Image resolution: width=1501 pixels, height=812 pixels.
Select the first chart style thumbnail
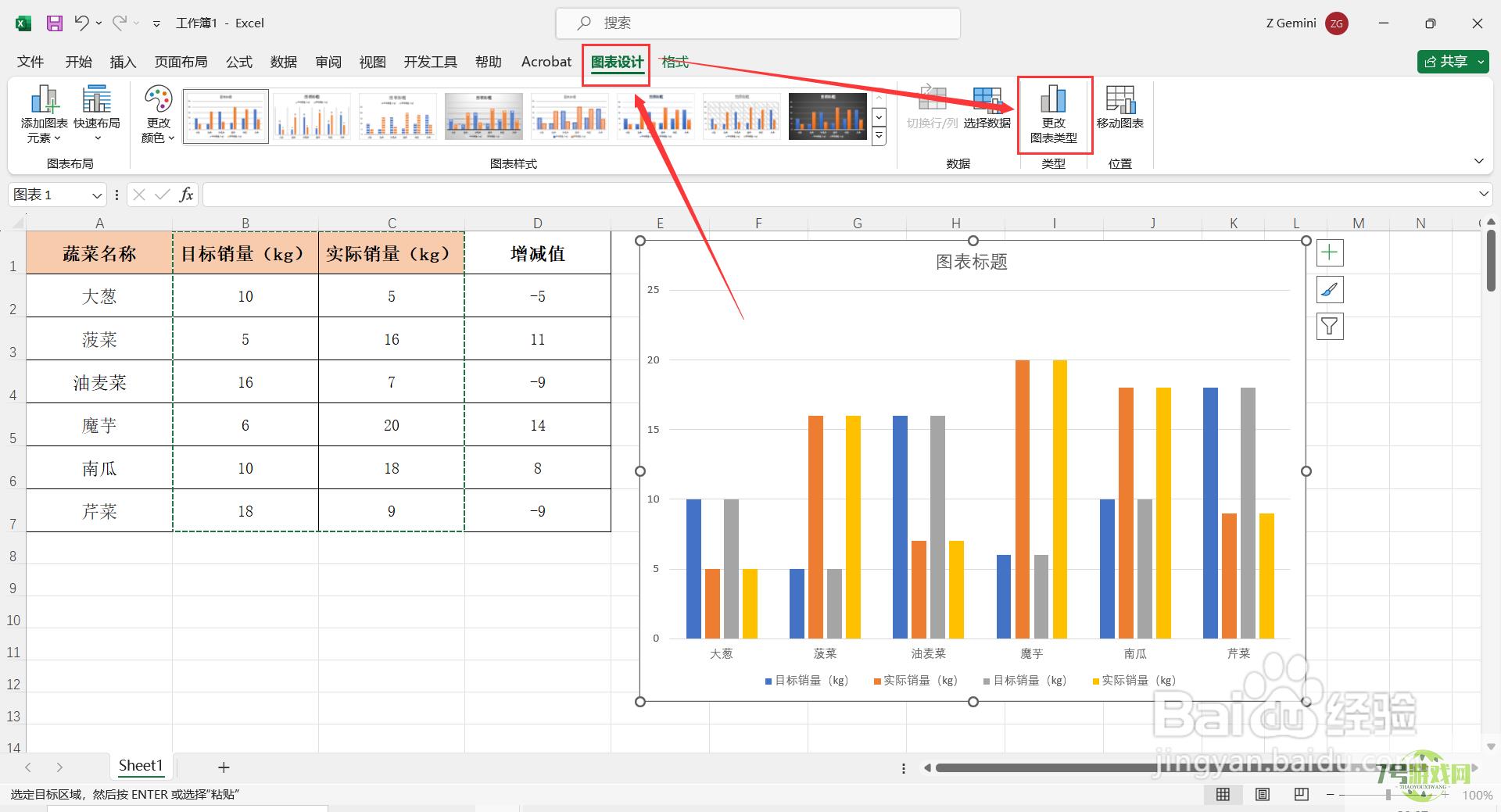[226, 116]
